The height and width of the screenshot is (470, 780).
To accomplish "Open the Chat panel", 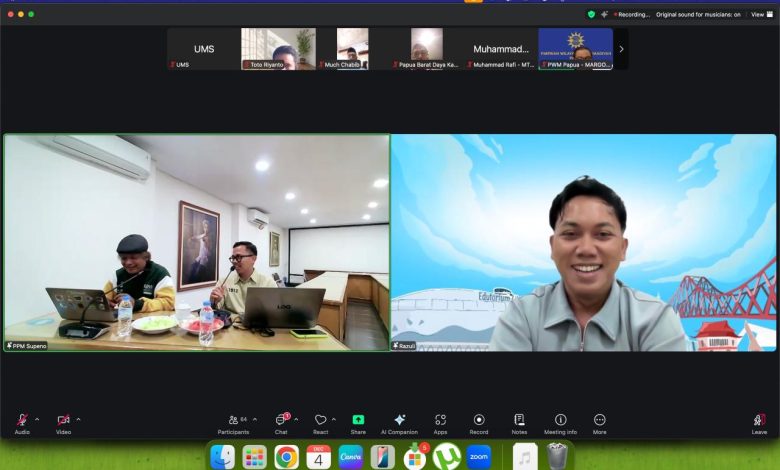I will pyautogui.click(x=281, y=420).
